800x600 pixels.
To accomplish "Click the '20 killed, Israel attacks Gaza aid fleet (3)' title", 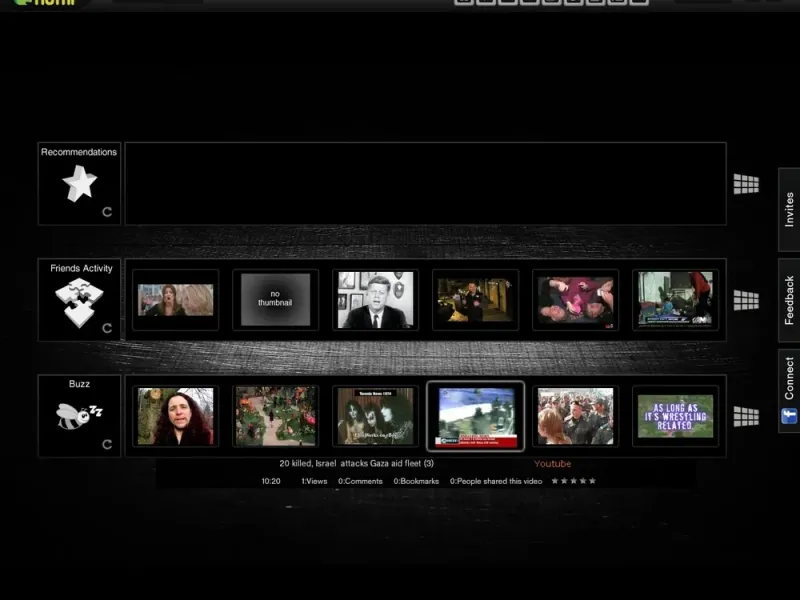I will pyautogui.click(x=356, y=463).
